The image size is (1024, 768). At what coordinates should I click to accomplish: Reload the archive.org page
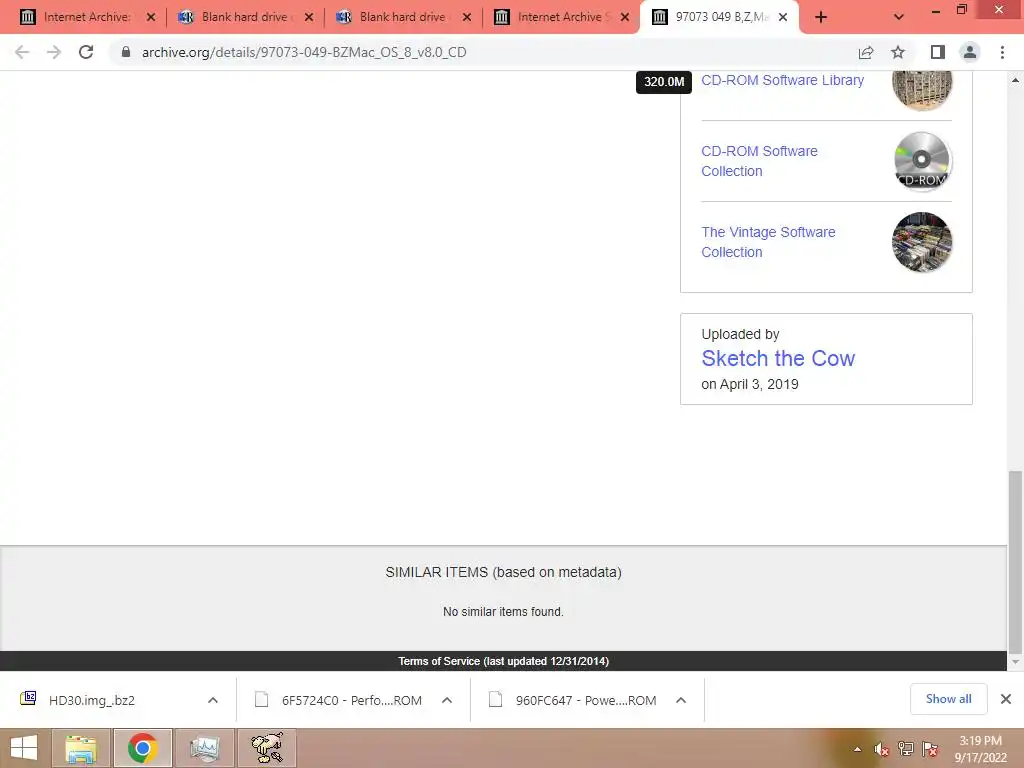[86, 52]
